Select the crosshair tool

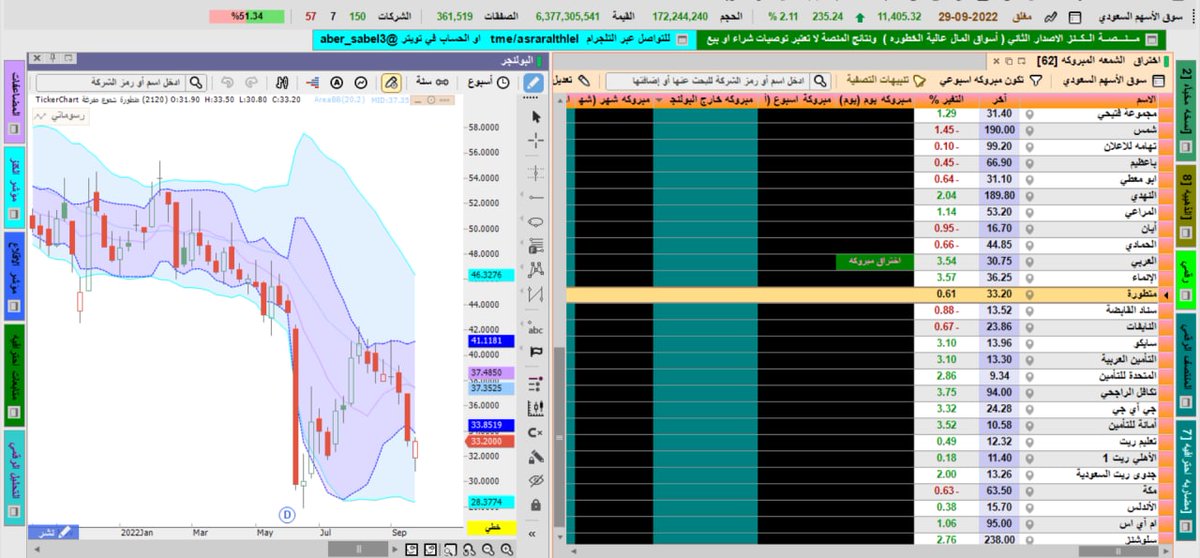[x=535, y=141]
